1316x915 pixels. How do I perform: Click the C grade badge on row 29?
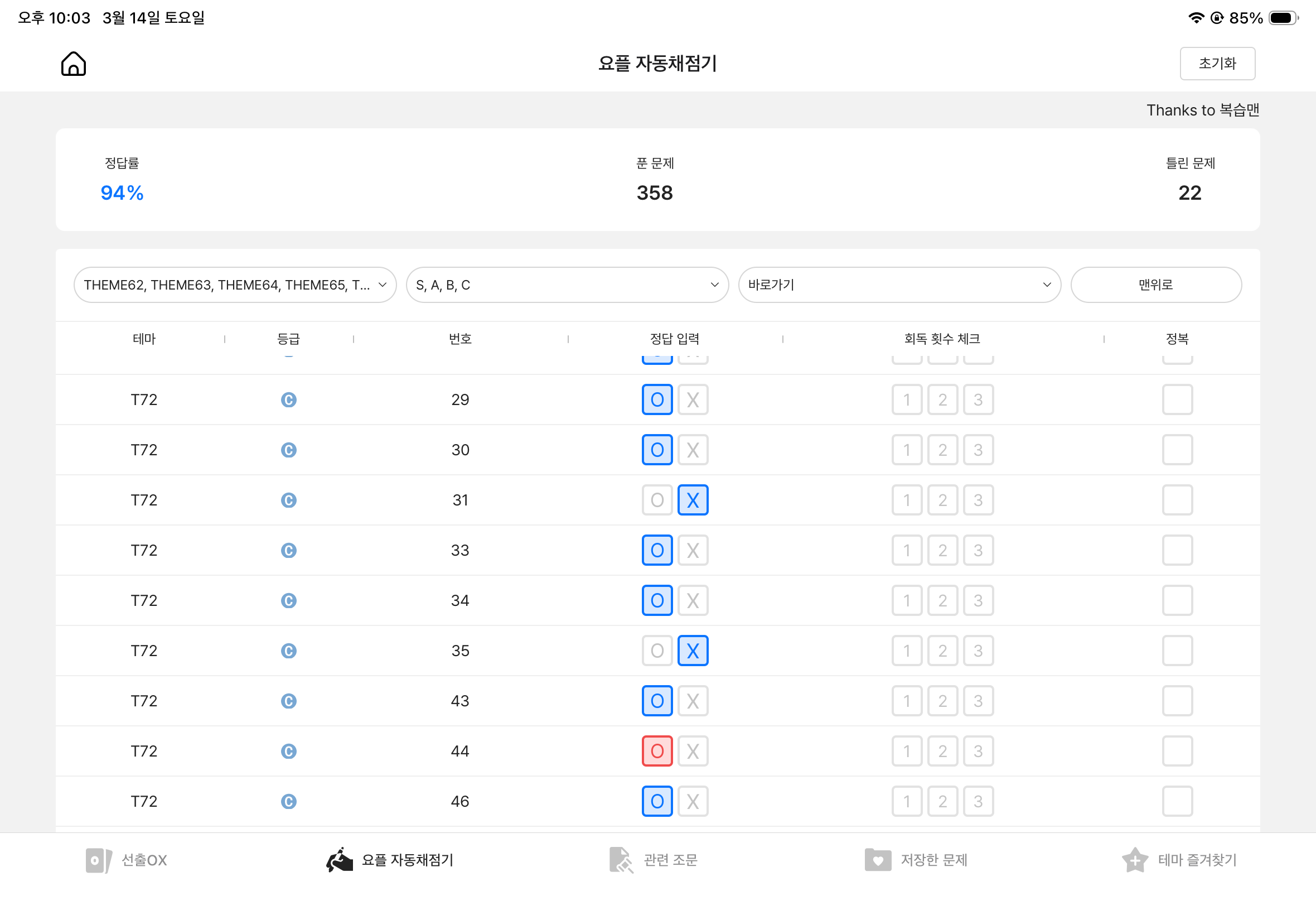[x=289, y=399]
